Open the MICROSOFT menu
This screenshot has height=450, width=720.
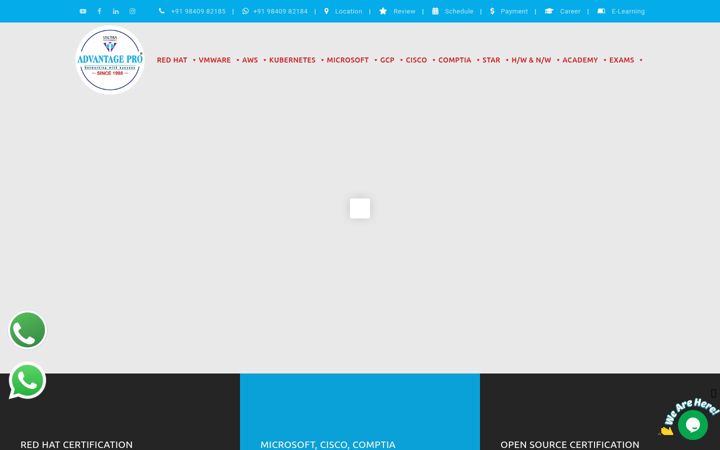348,60
